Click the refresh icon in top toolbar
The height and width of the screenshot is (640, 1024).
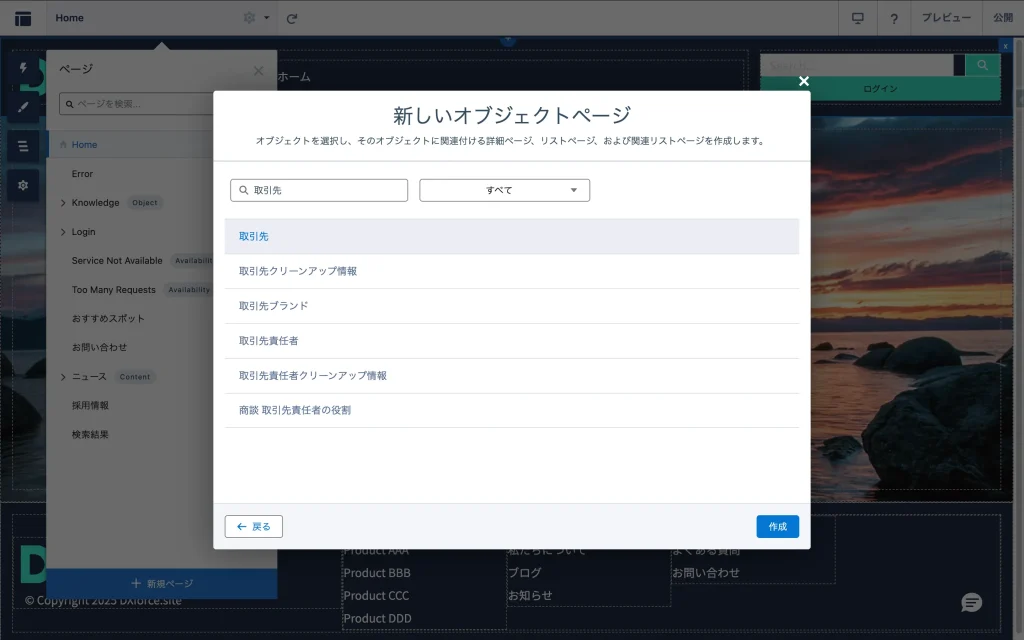[x=292, y=18]
